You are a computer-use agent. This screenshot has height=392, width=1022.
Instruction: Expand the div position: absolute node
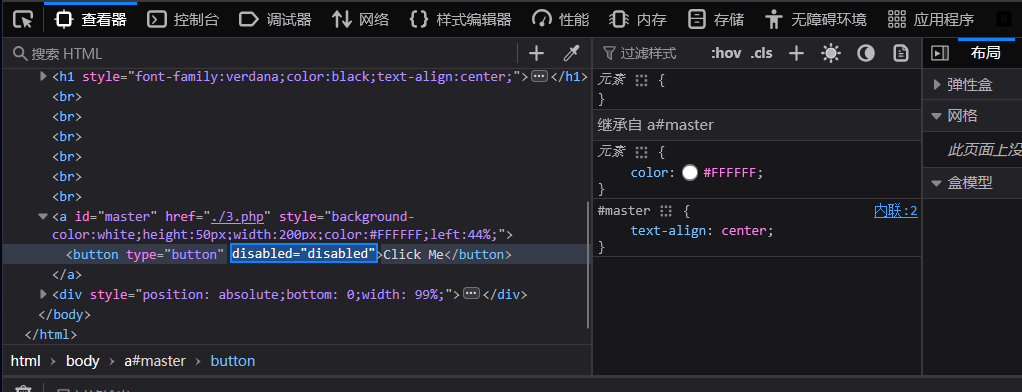(44, 294)
